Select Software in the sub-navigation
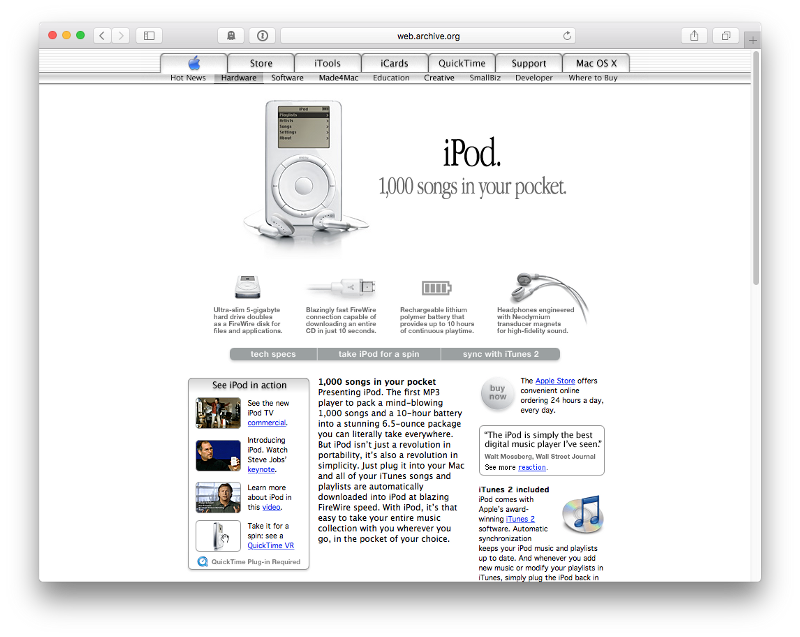Viewport: 800px width, 637px height. [x=287, y=78]
